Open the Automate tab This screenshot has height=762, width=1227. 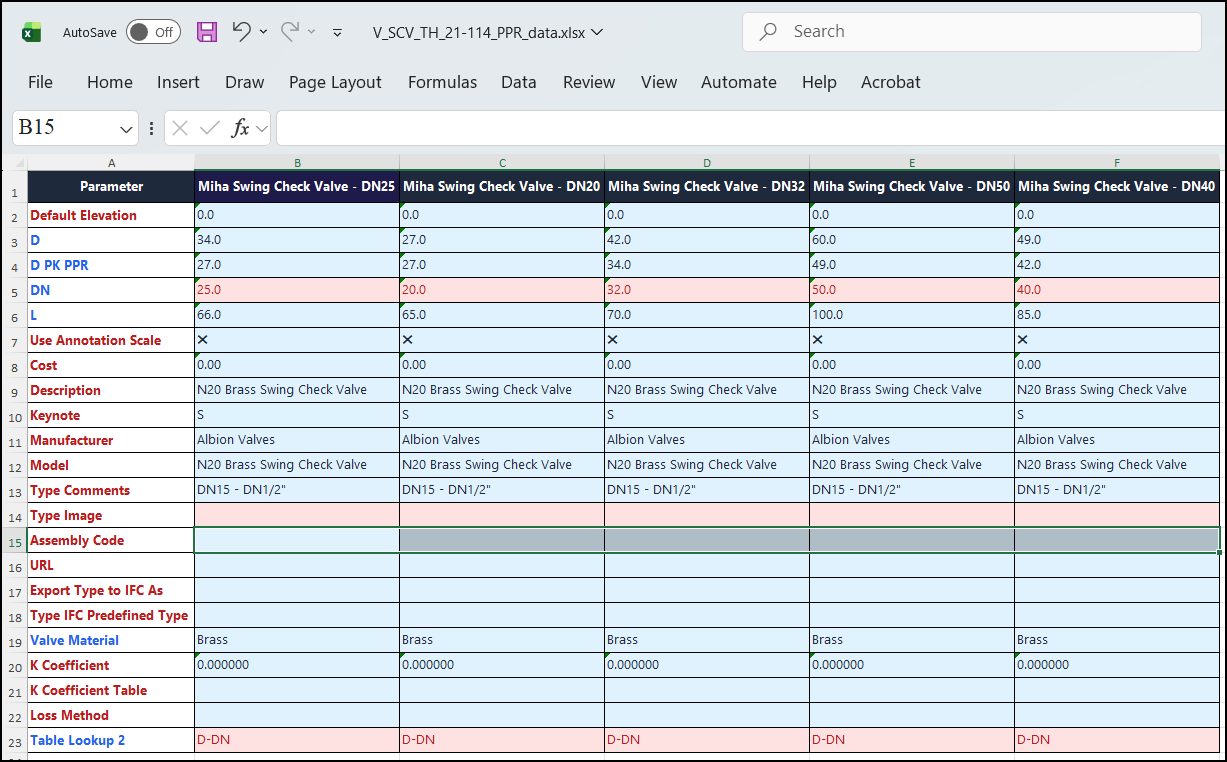pos(739,82)
